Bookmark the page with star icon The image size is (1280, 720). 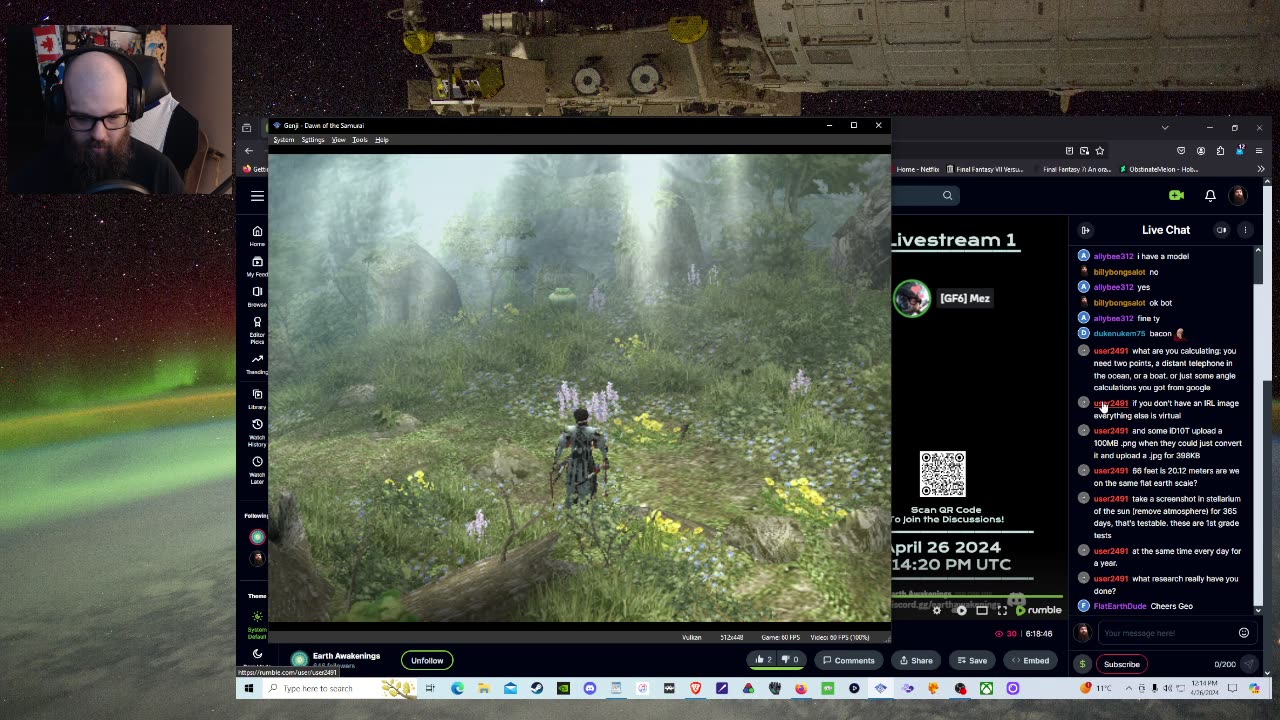[1099, 151]
